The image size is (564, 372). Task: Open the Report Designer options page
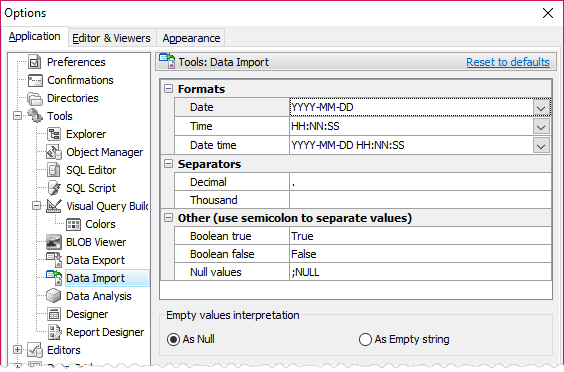[105, 332]
